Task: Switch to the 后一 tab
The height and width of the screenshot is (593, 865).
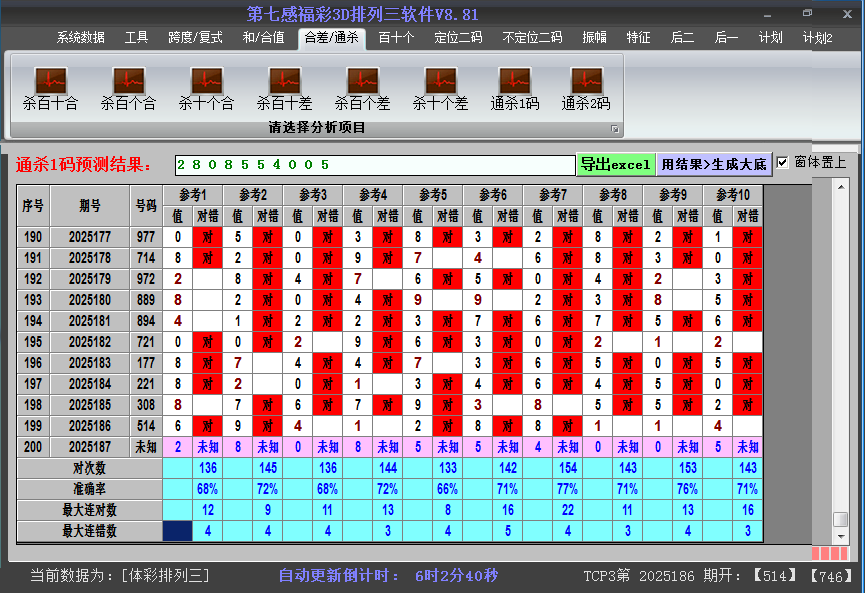Action: coord(726,38)
